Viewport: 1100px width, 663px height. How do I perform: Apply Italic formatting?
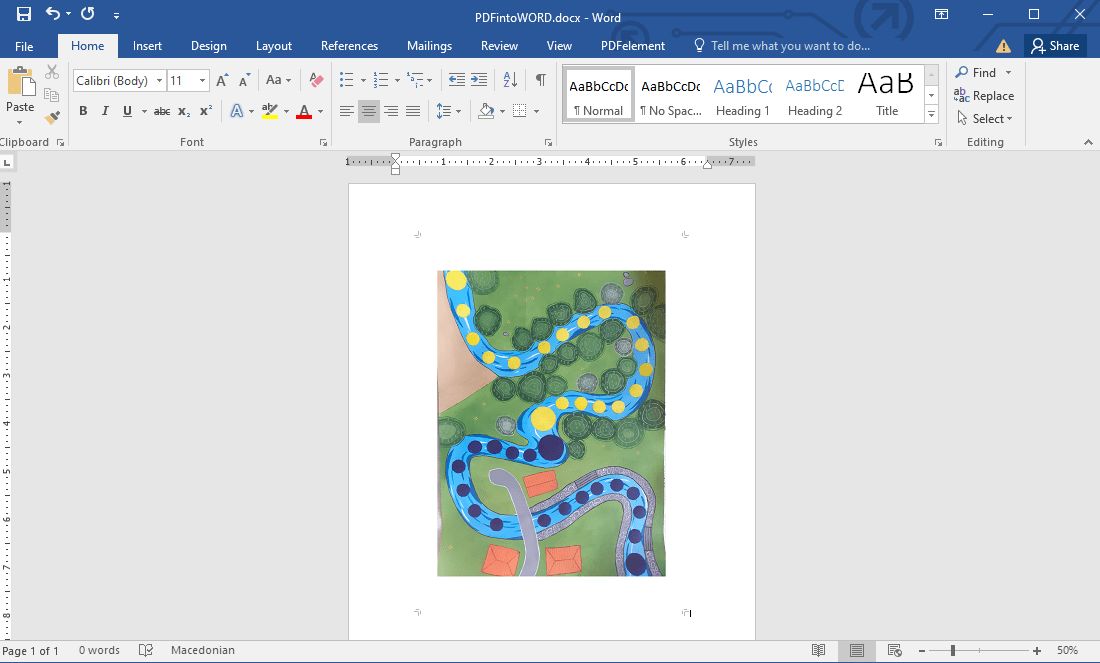click(103, 110)
